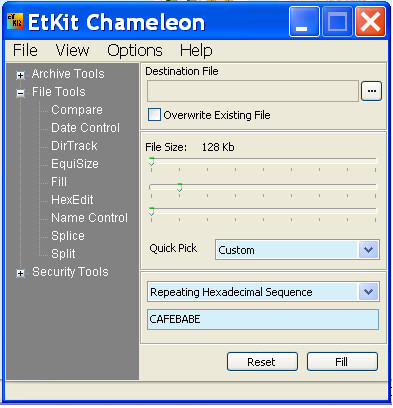Image resolution: width=393 pixels, height=408 pixels.
Task: Select Date Control in the tree
Action: click(x=85, y=128)
